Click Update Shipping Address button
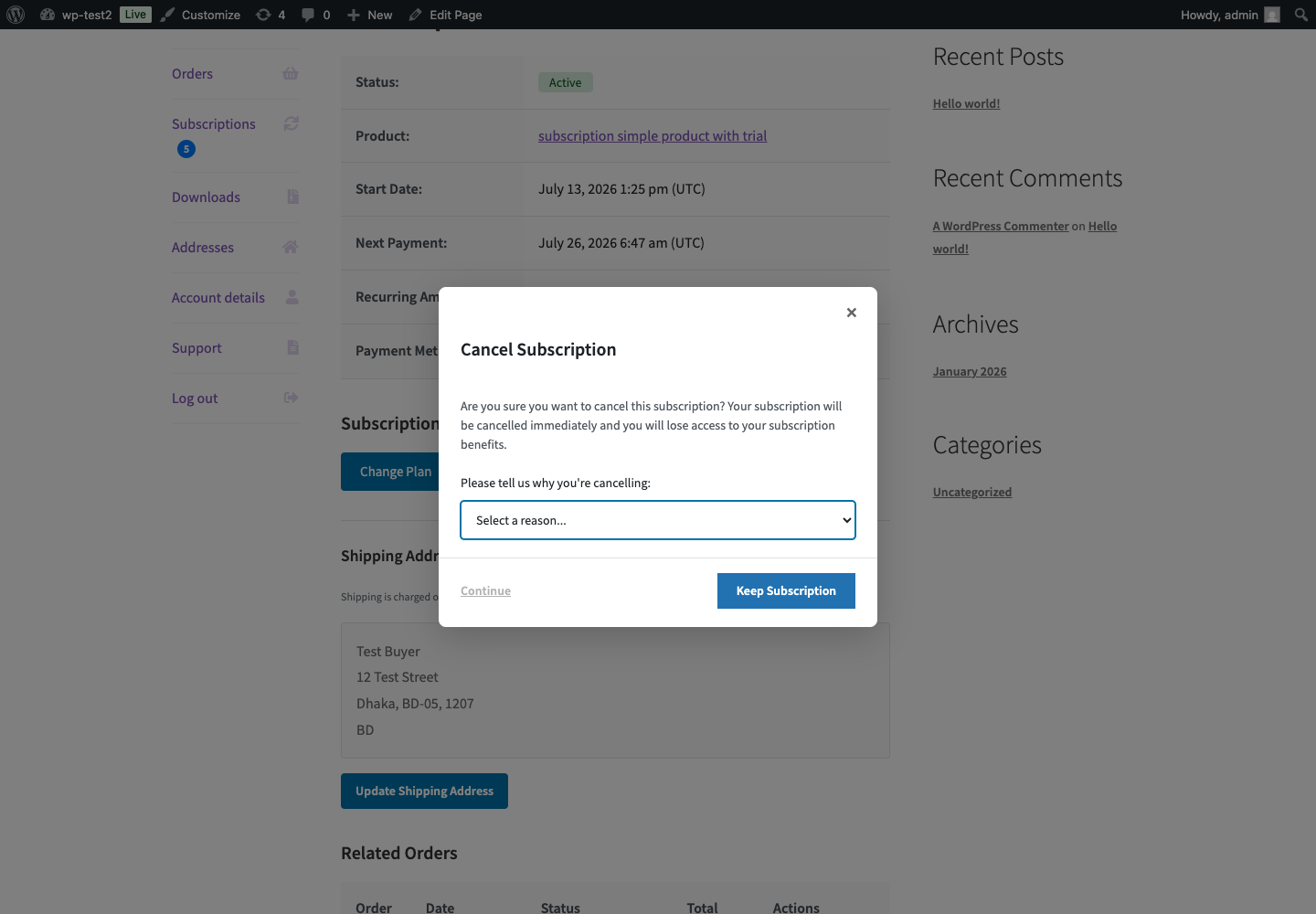The height and width of the screenshot is (914, 1316). (424, 792)
